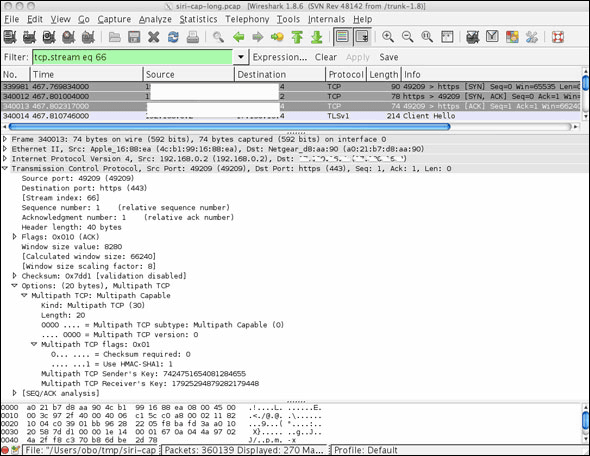
Task: Open the capture interfaces list icon
Action: [x=10, y=37]
